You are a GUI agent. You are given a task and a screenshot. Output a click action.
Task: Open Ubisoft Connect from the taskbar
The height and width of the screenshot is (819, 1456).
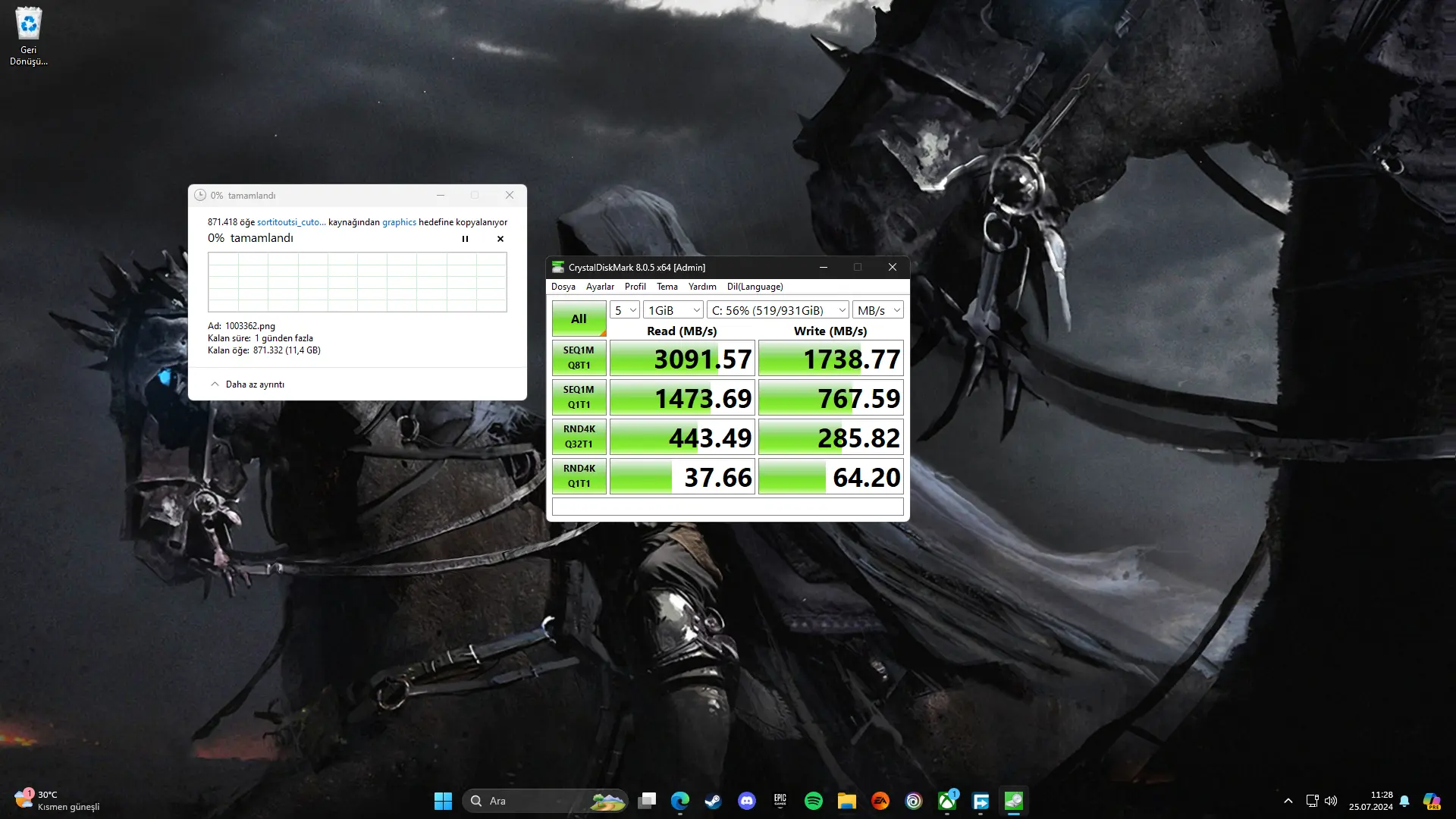(x=914, y=801)
